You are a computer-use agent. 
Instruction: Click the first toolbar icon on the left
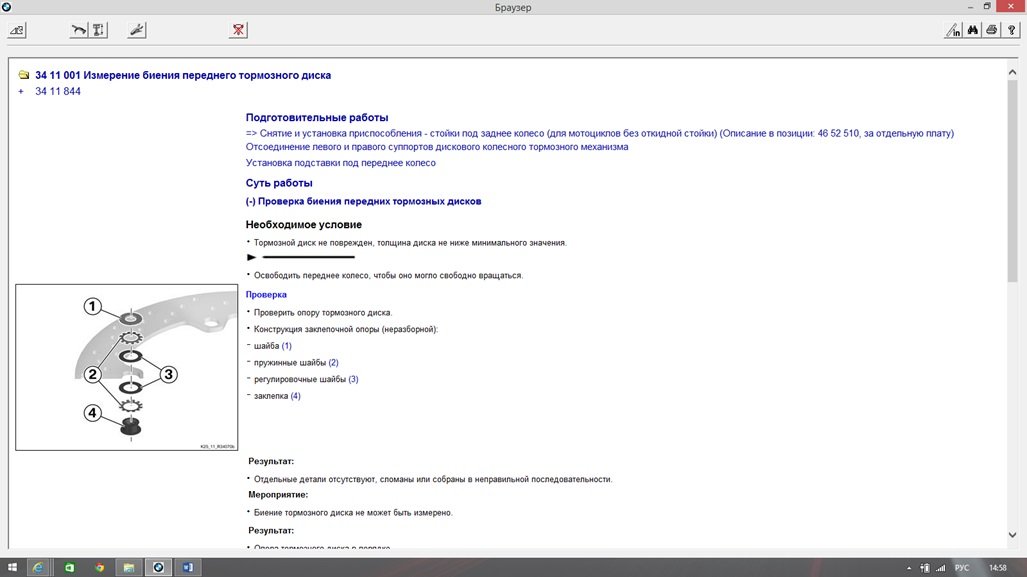coord(17,30)
